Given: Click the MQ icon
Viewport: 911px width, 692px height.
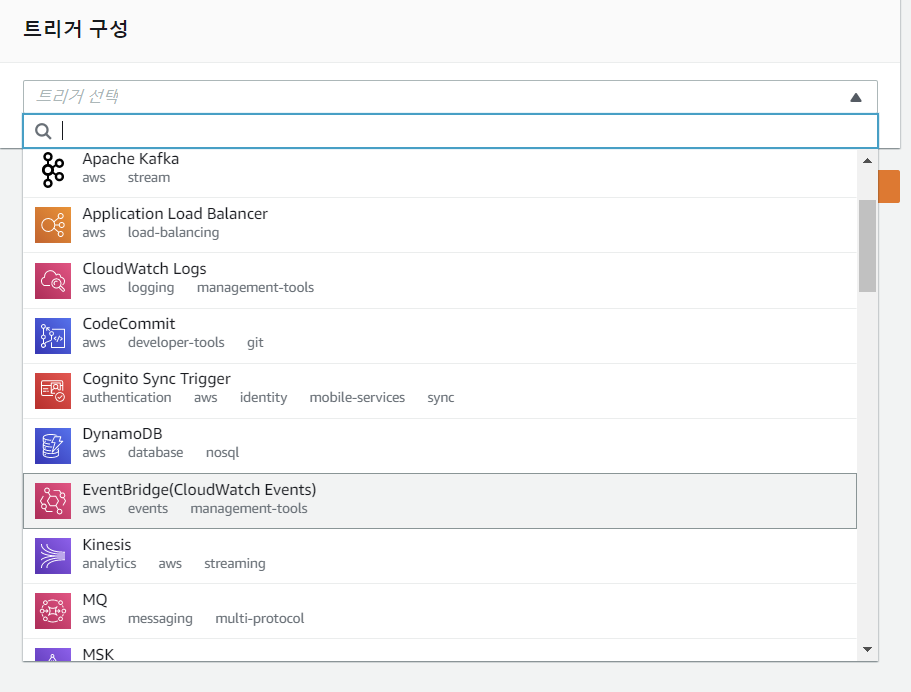Looking at the screenshot, I should click(53, 611).
